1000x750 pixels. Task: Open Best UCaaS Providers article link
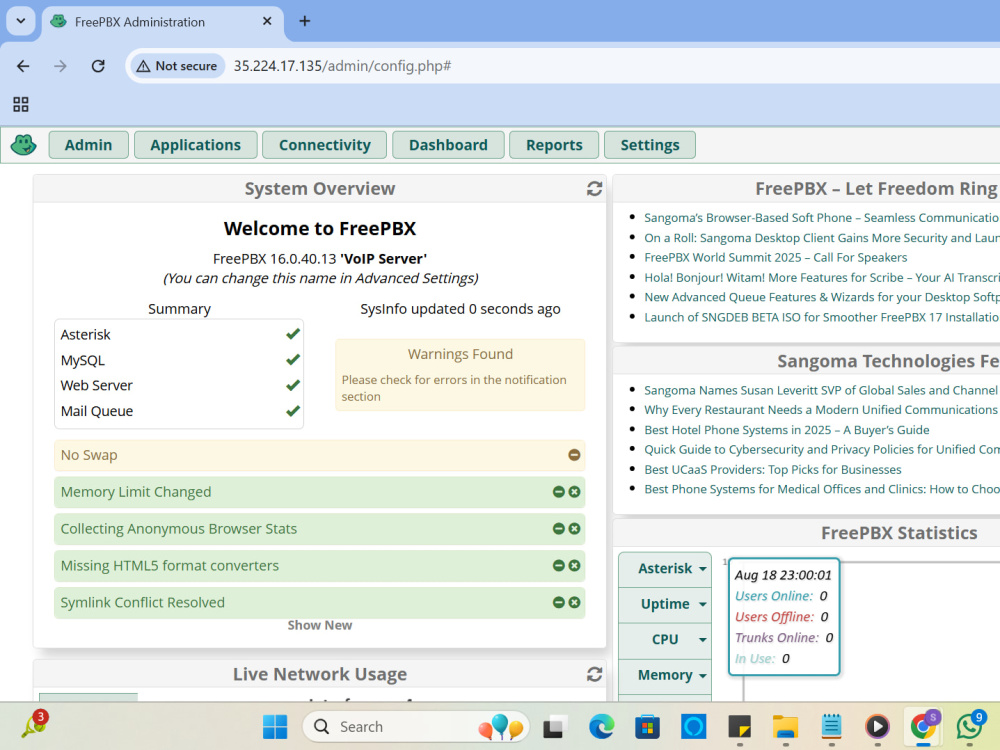772,469
